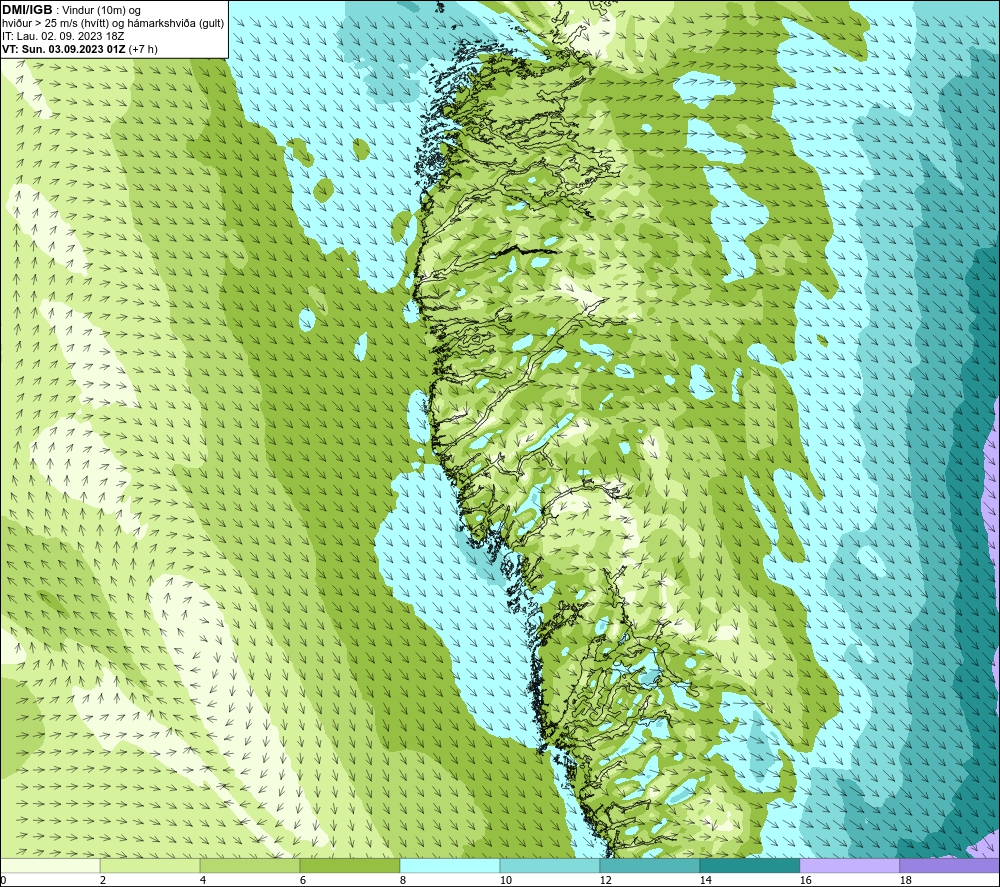
Task: Select the light cyan 8–10 m/s legend swatch
Action: 450,866
